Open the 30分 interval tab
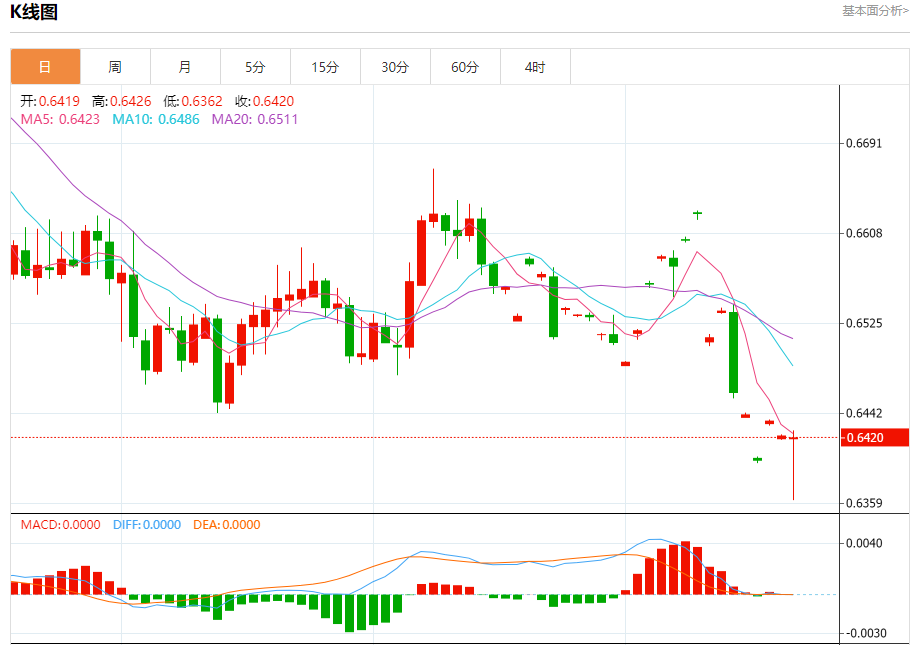Image resolution: width=914 pixels, height=645 pixels. point(395,67)
